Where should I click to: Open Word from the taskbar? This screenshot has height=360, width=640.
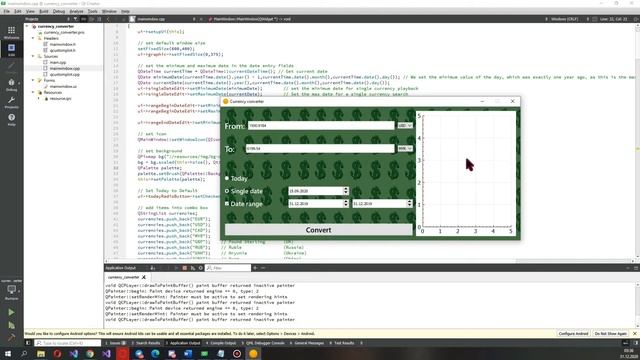click(188, 353)
